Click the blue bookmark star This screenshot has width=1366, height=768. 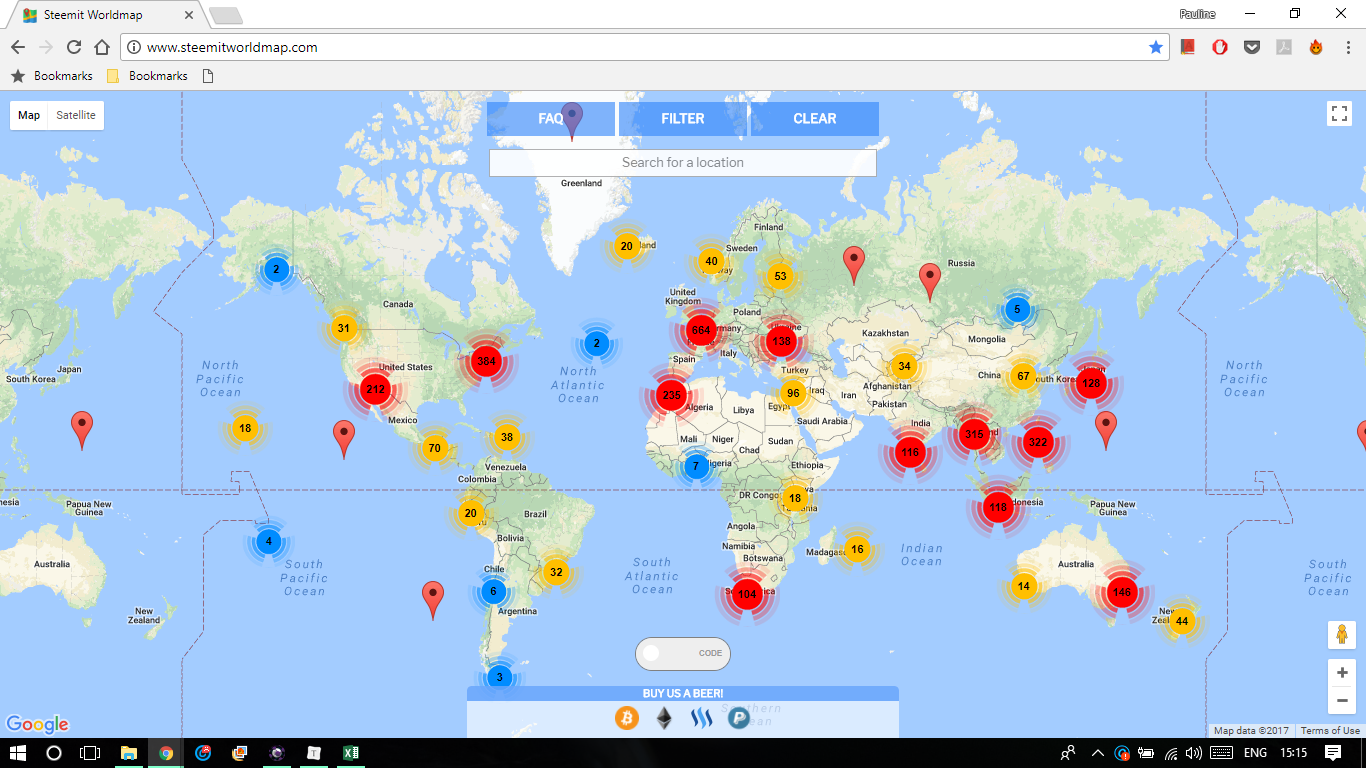tap(1156, 47)
